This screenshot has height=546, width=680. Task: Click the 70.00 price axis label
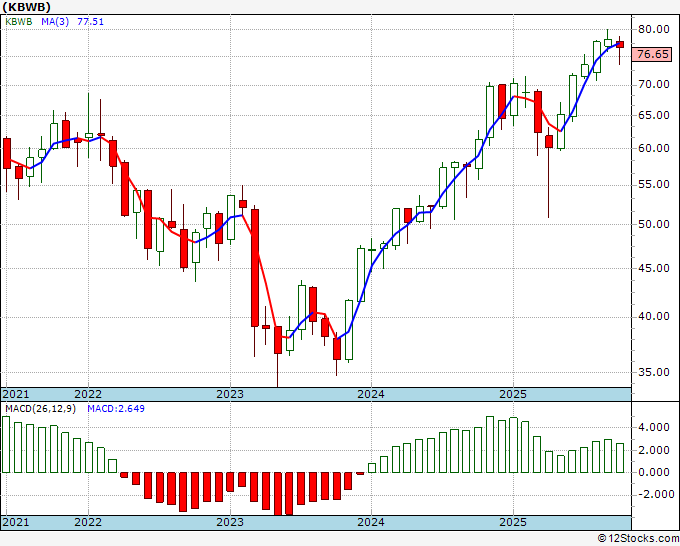pos(654,85)
